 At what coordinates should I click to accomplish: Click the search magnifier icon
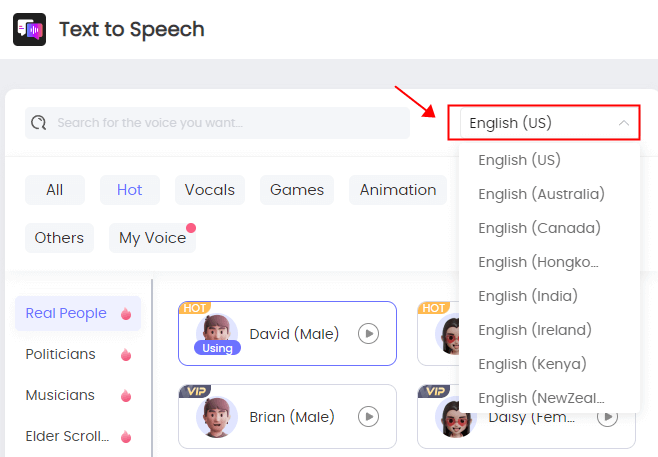[x=39, y=123]
